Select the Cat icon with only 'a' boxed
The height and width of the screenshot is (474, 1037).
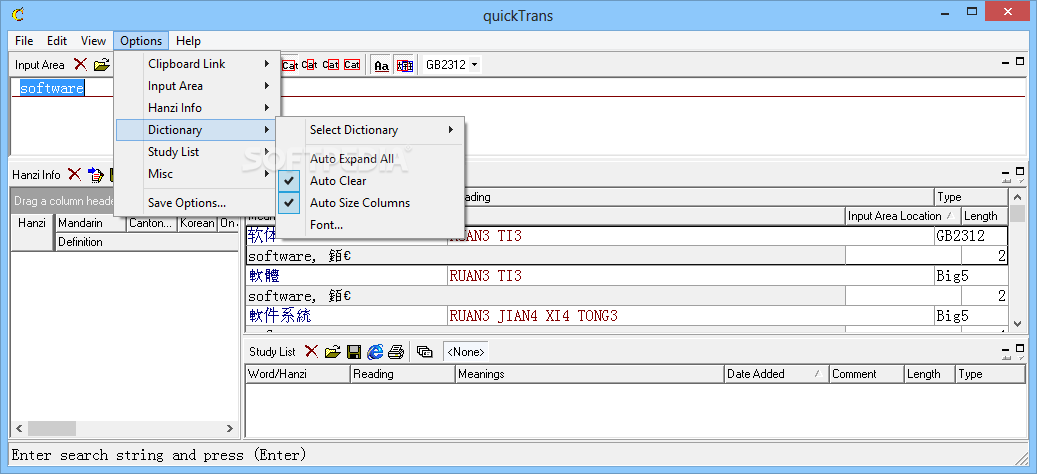click(x=309, y=64)
